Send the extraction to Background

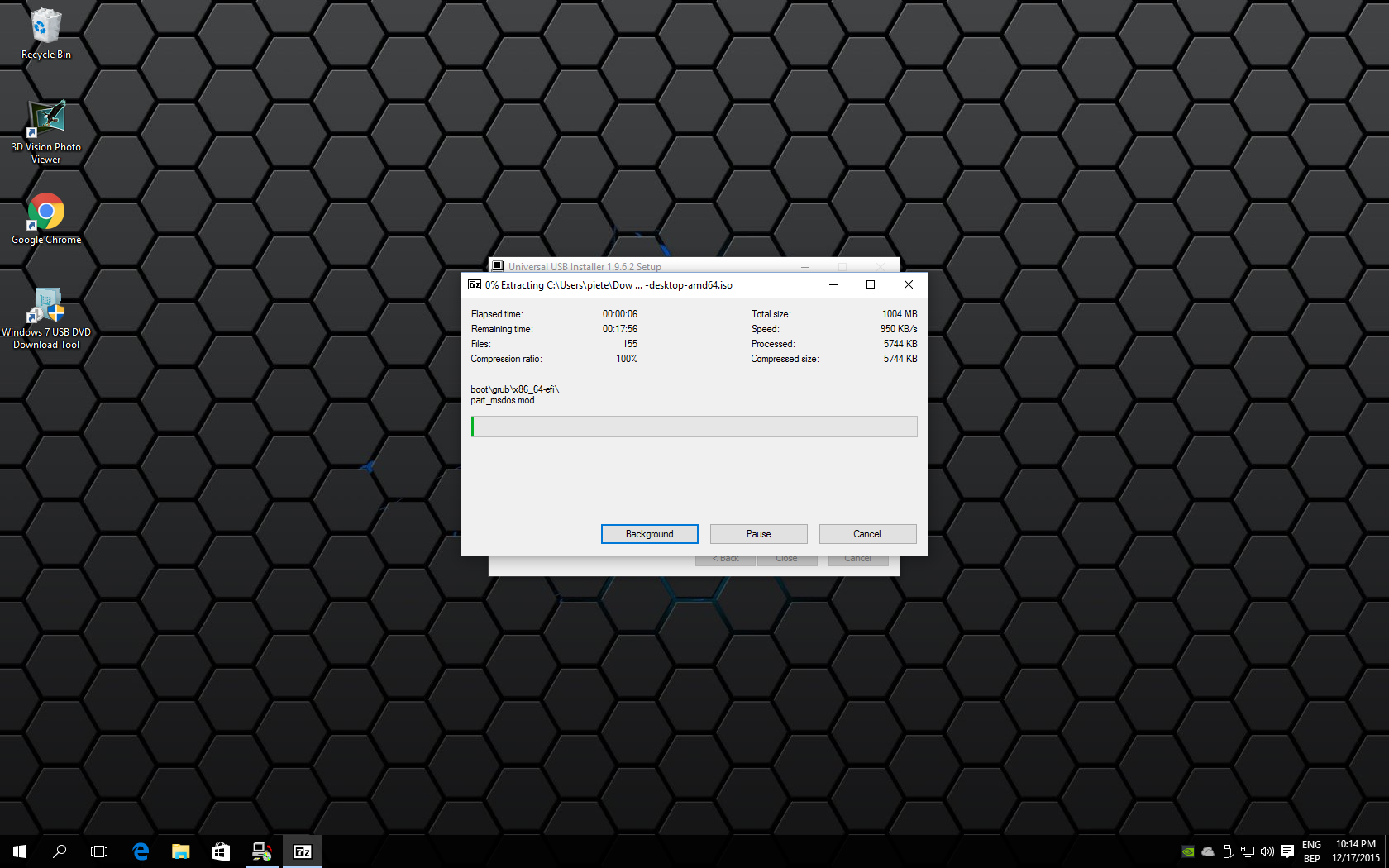point(650,534)
